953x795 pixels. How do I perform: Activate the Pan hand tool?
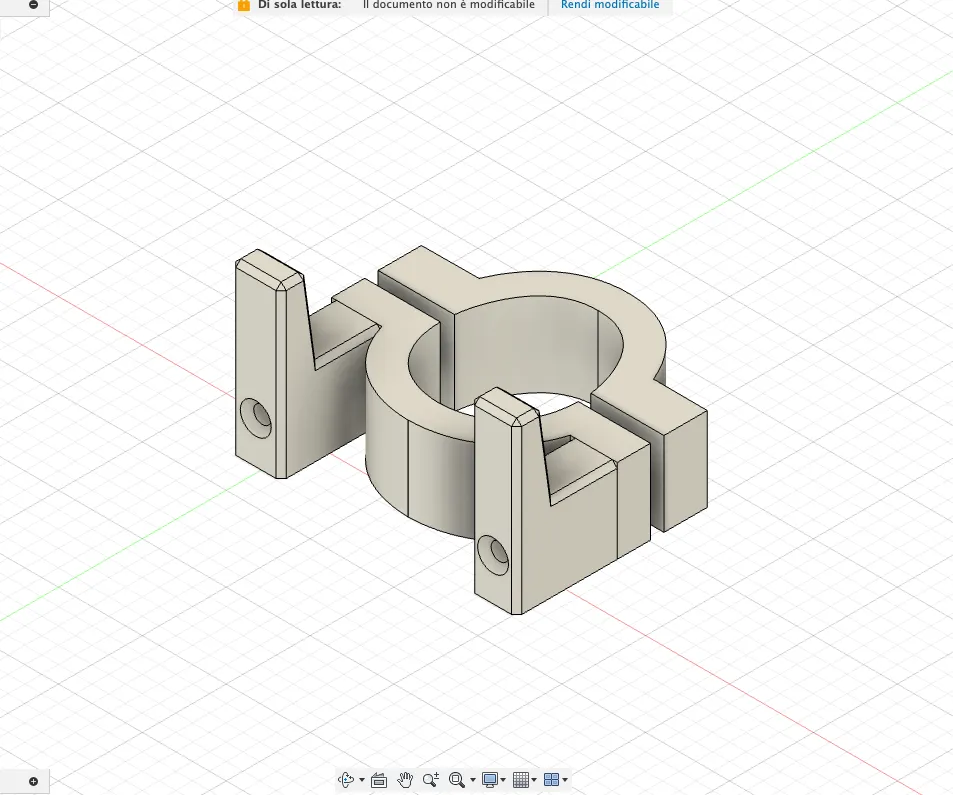pos(405,779)
